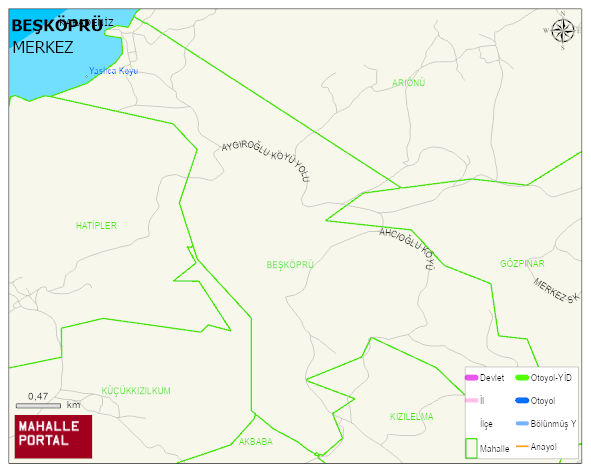The height and width of the screenshot is (472, 591).
Task: Click the Otoyol blue legend swatch
Action: tap(522, 400)
